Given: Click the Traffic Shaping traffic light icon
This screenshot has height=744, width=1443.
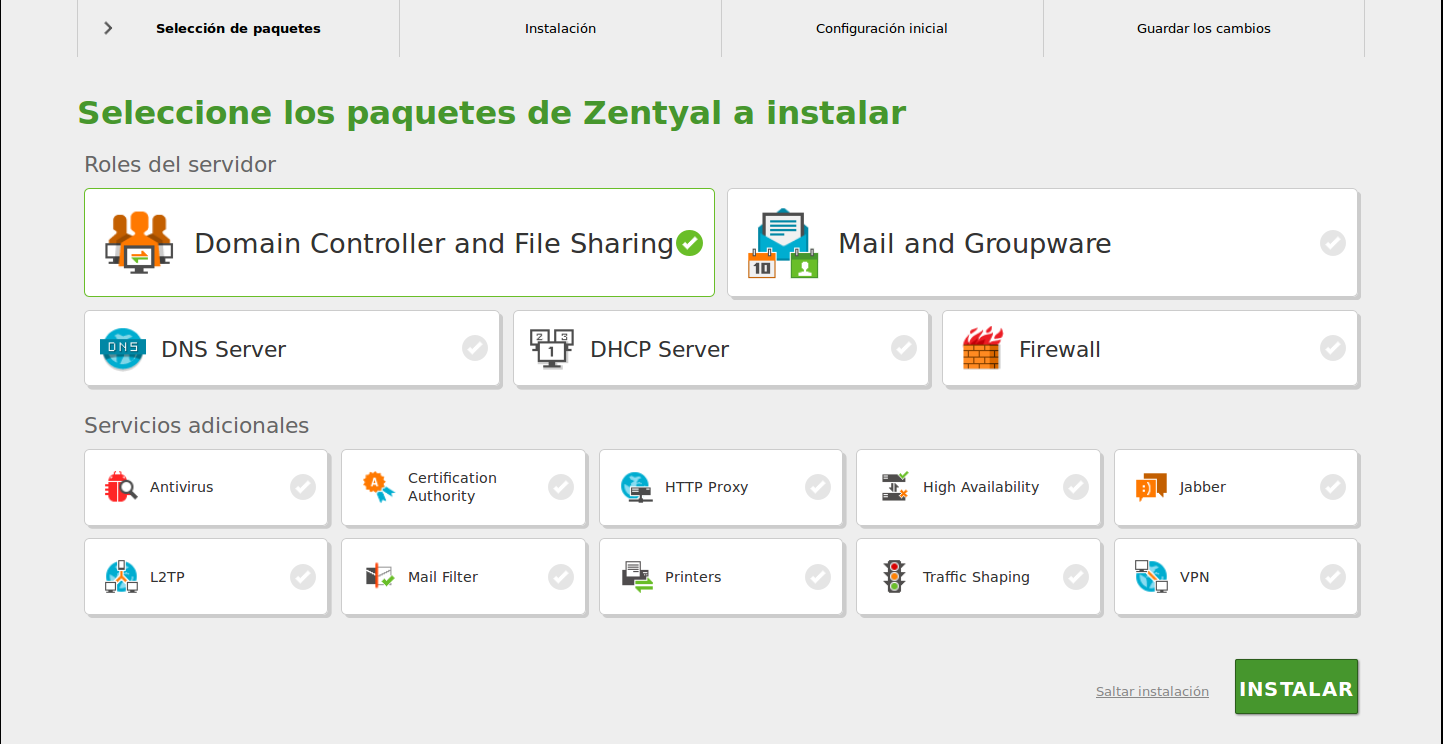Looking at the screenshot, I should pyautogui.click(x=894, y=577).
